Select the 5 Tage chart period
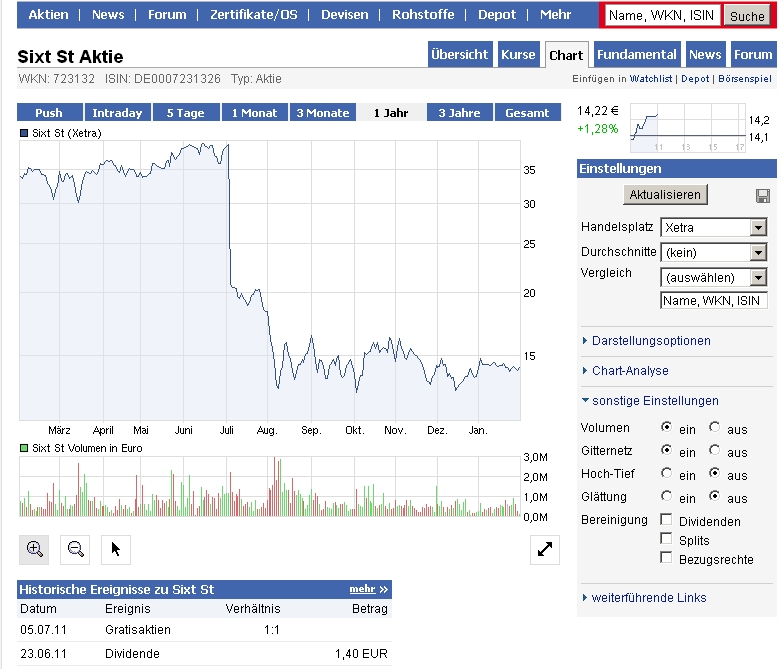 point(186,112)
